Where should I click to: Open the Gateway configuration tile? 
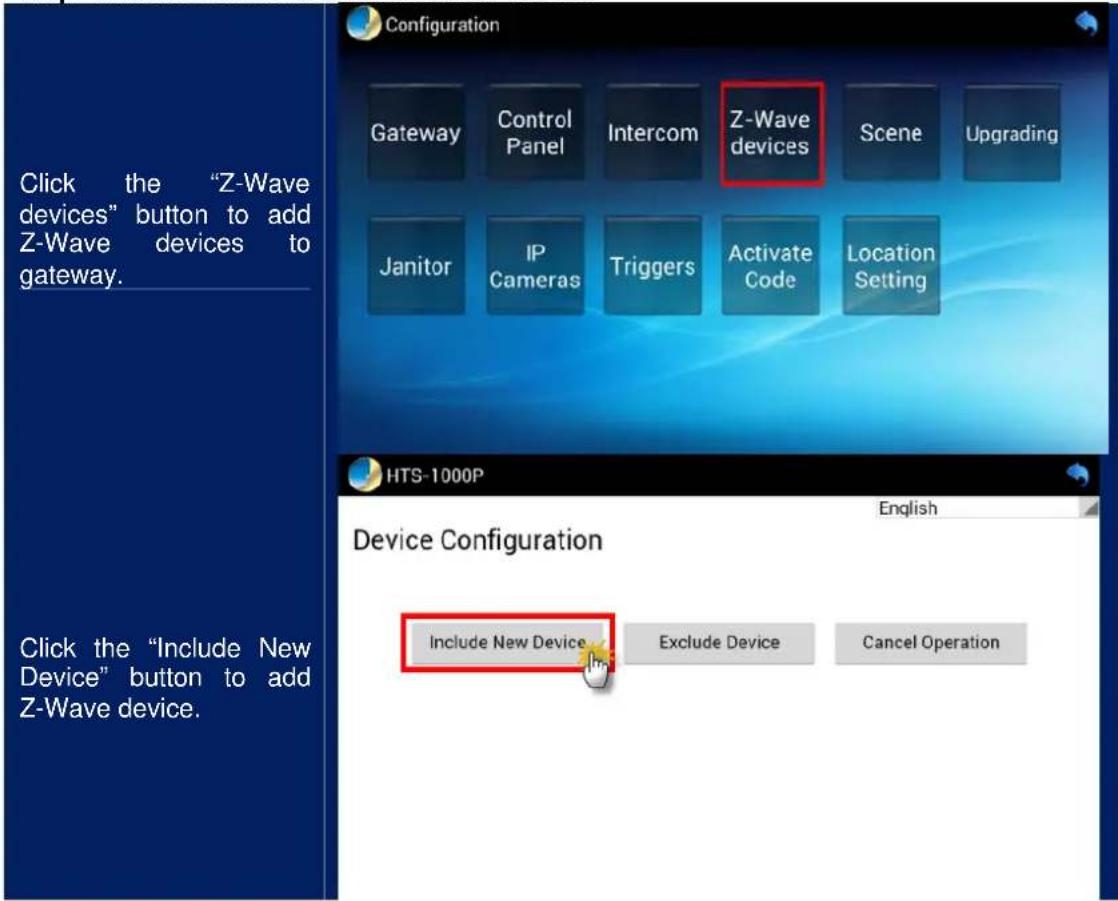coord(416,133)
